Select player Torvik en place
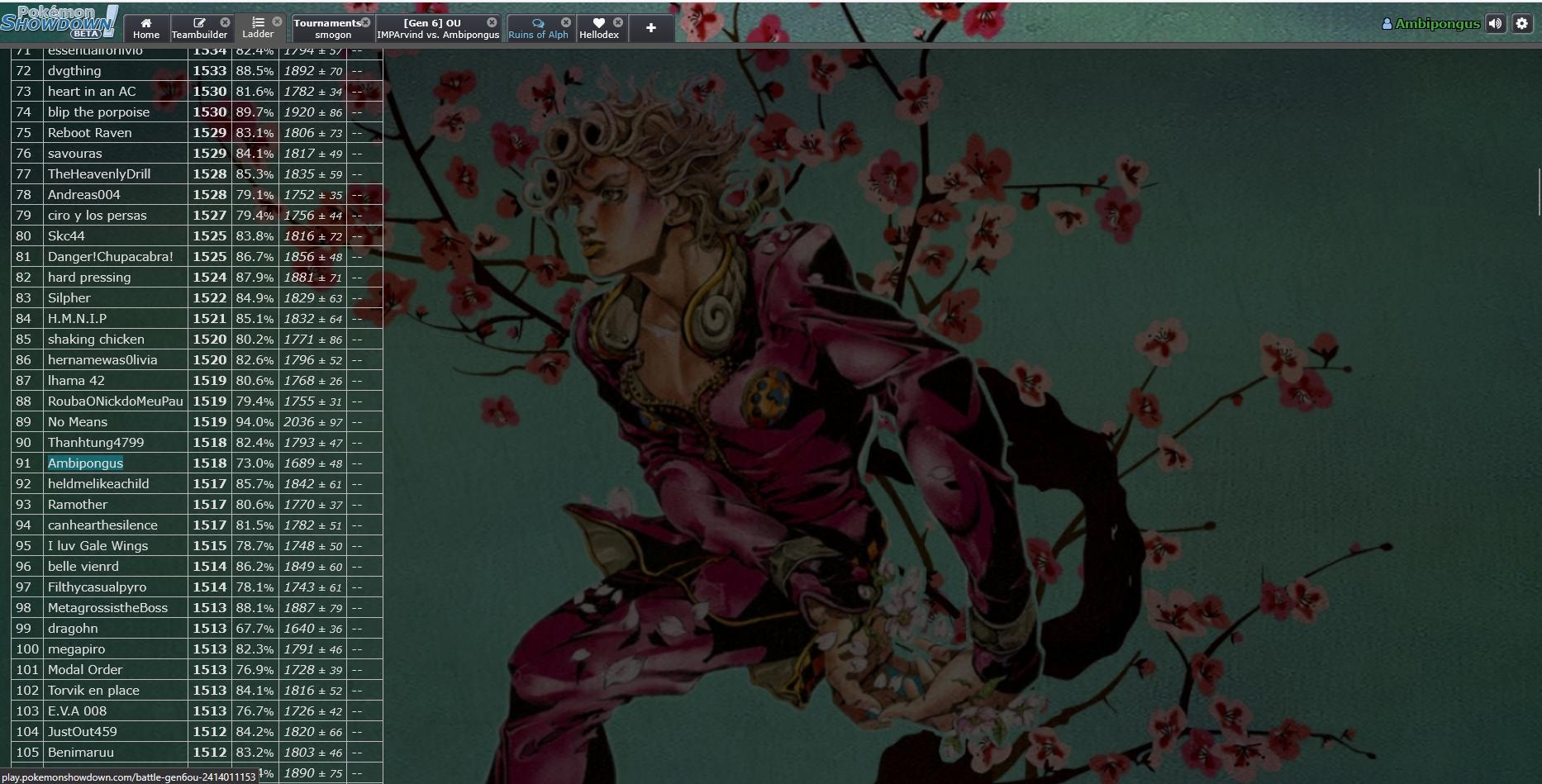The width and height of the screenshot is (1542, 784). click(x=93, y=691)
